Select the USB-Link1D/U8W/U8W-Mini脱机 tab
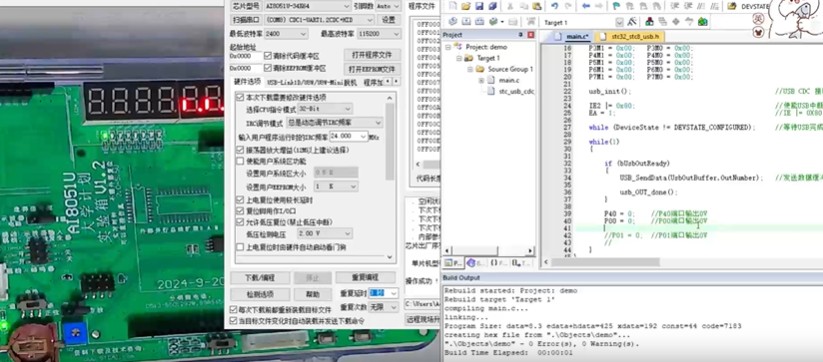 pos(312,82)
